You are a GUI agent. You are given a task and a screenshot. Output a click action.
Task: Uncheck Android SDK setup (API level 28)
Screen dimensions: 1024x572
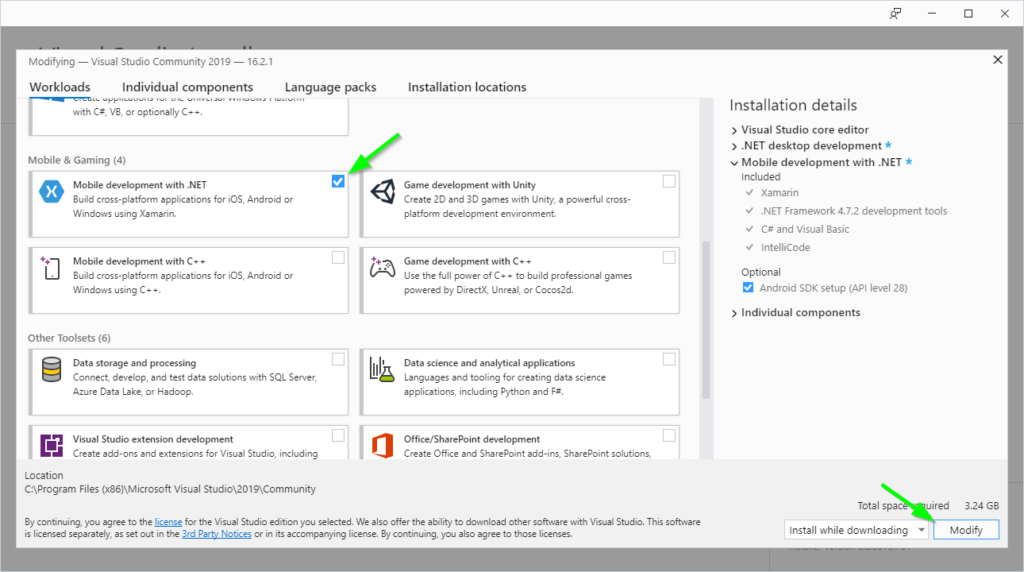coord(748,288)
